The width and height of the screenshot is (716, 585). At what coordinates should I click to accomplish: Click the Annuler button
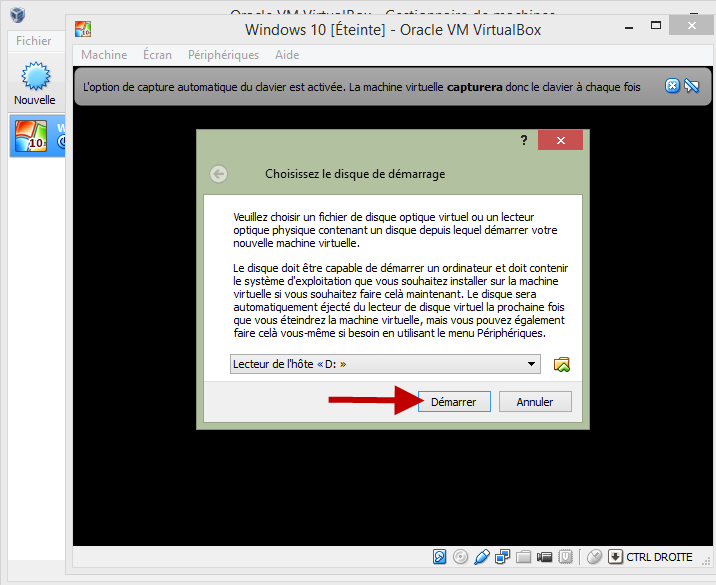tap(535, 402)
